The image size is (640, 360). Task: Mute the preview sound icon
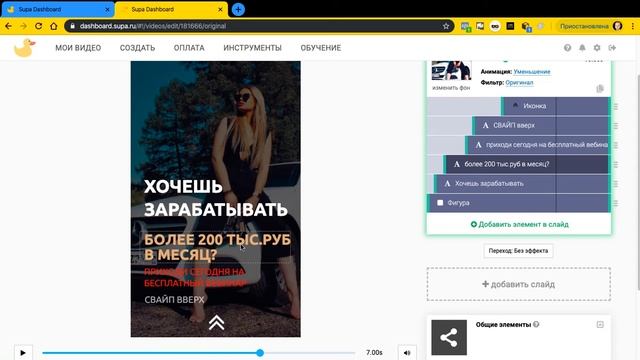407,353
